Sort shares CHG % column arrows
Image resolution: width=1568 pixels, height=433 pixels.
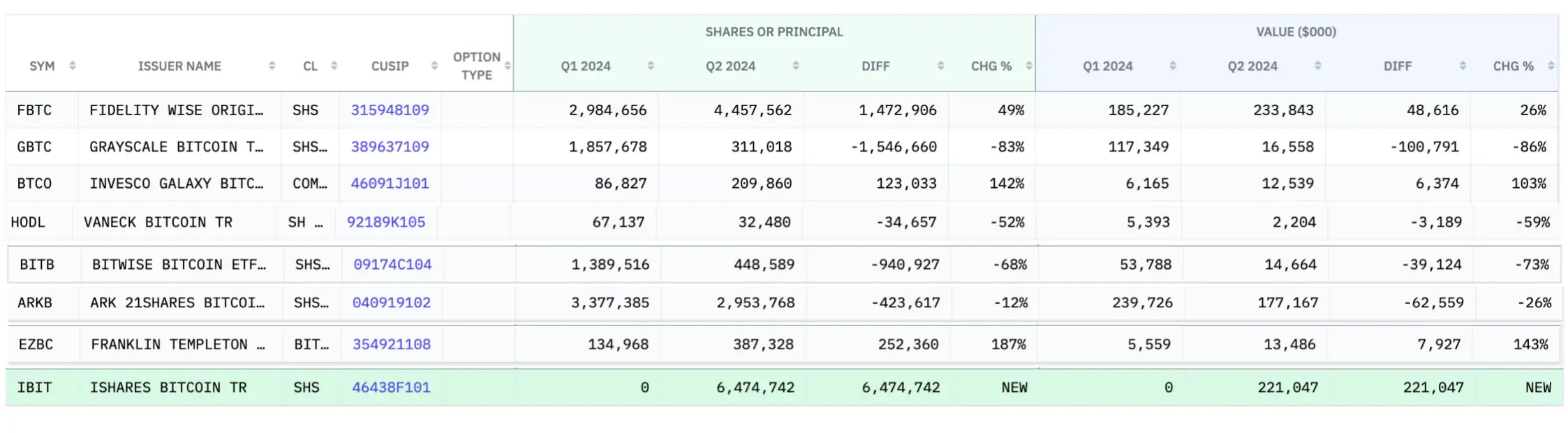point(1029,66)
